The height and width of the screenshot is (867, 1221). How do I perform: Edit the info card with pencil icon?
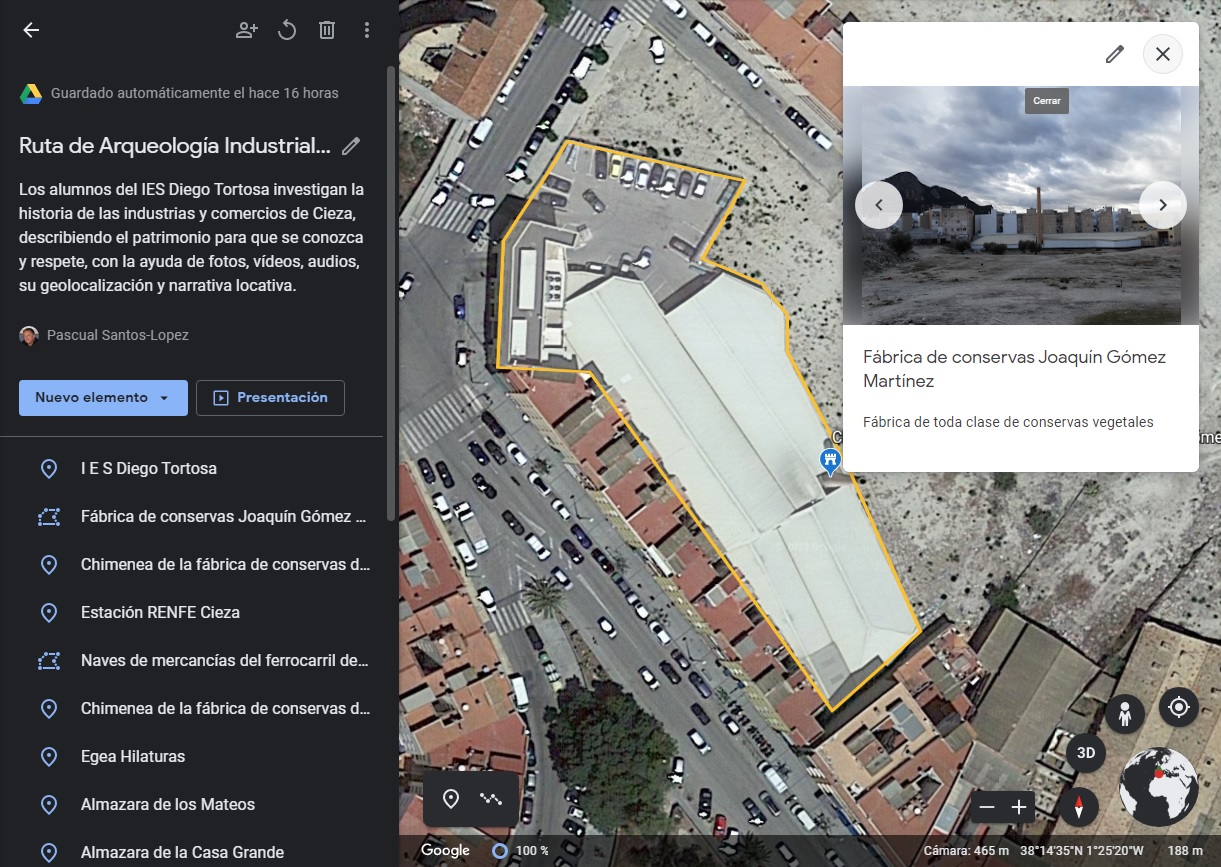(1114, 54)
